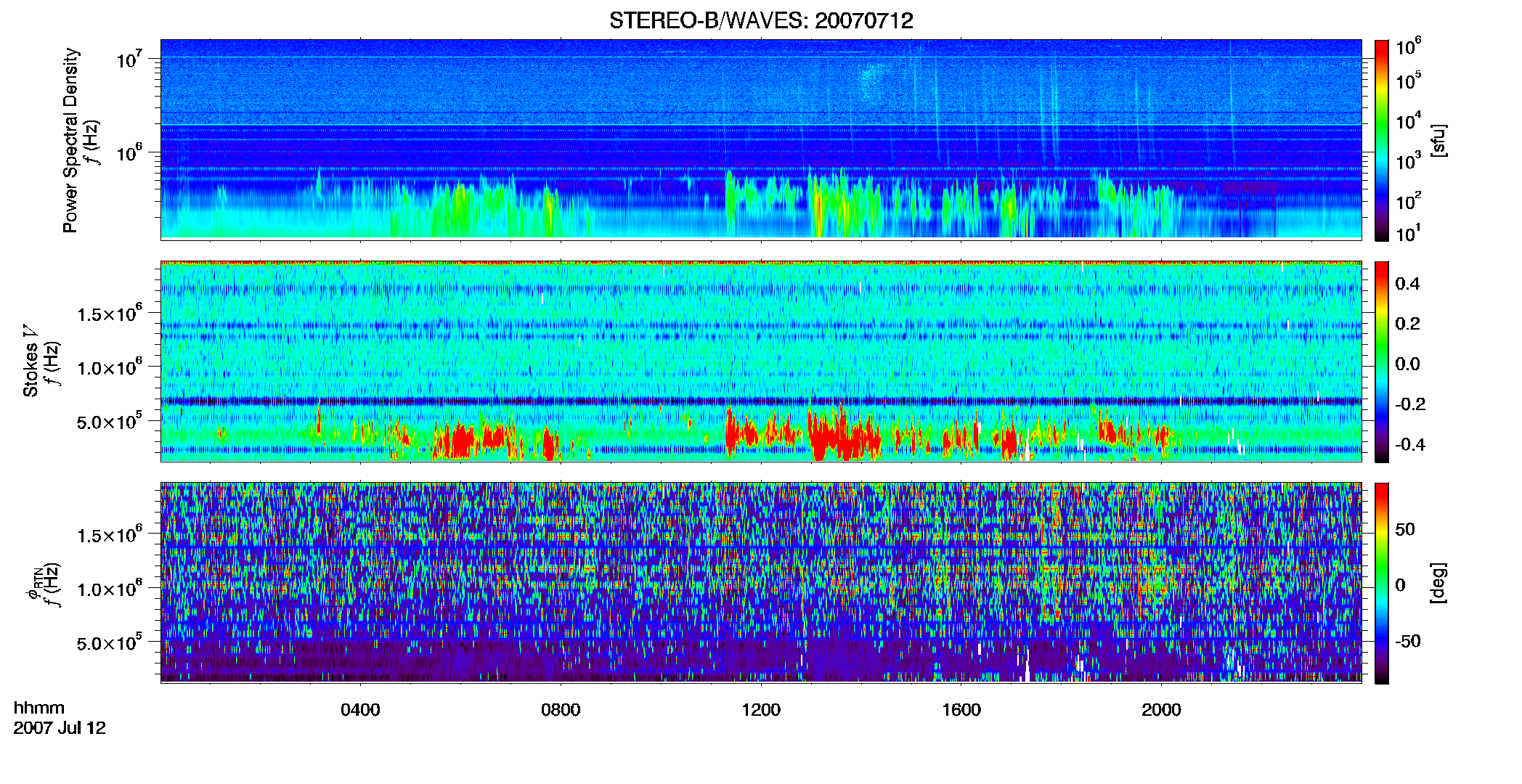The width and height of the screenshot is (1522, 784).
Task: Click the 10^7 frequency tick of the top panel
Action: (x=129, y=58)
